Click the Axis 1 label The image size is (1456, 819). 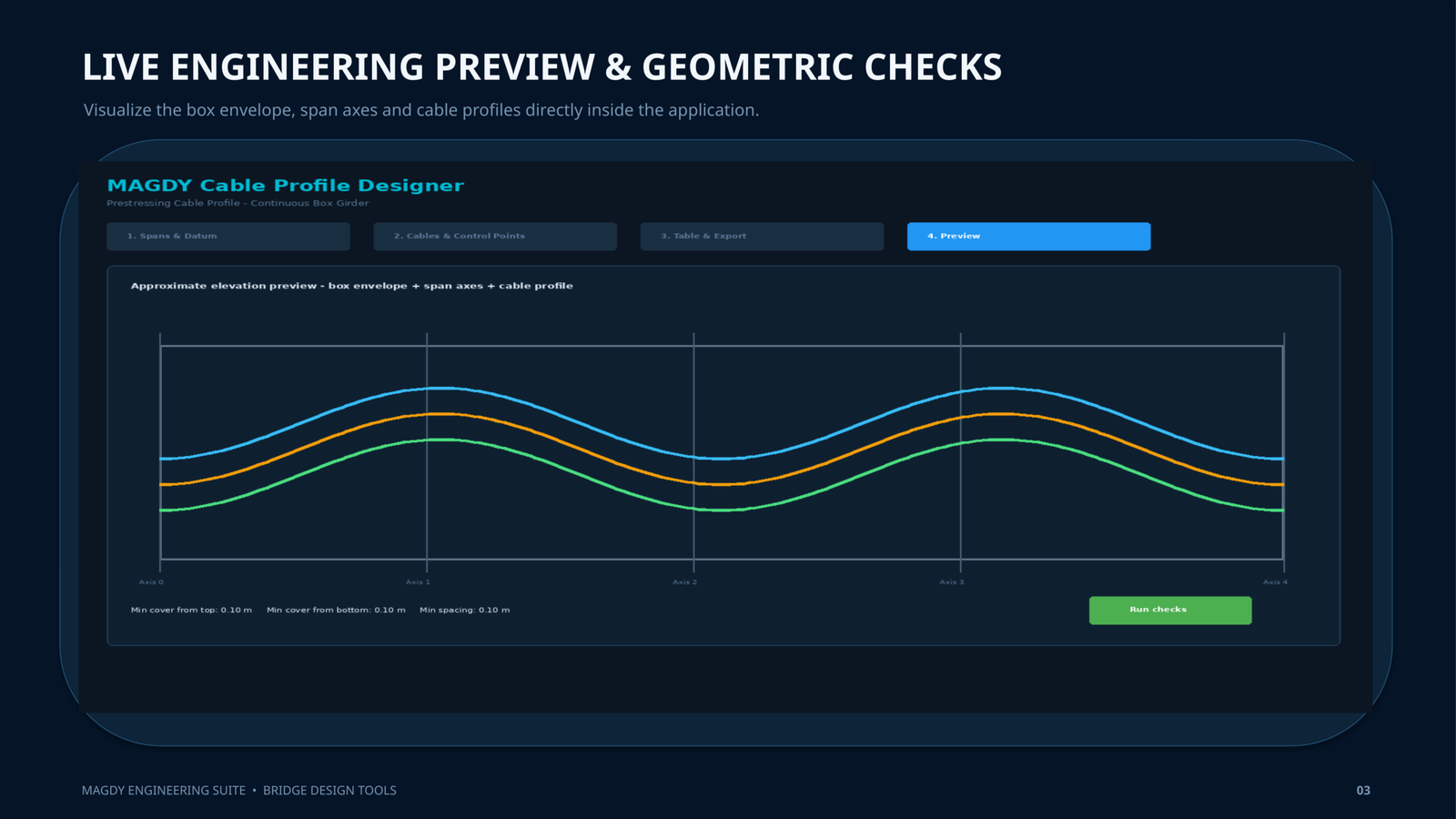click(x=418, y=582)
